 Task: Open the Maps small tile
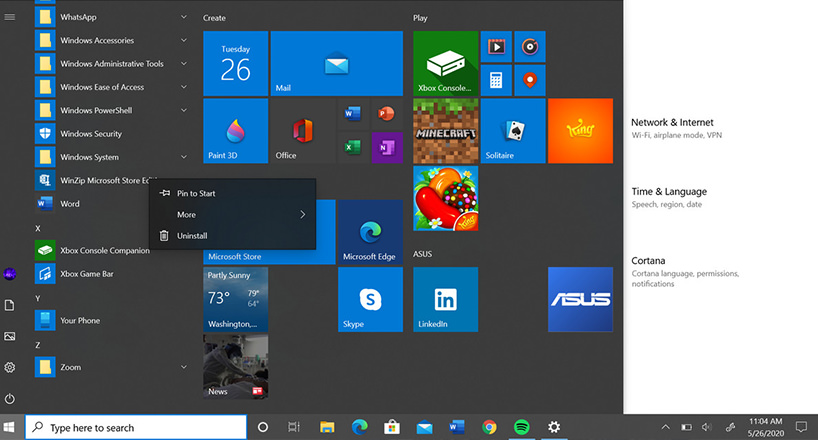tap(530, 80)
